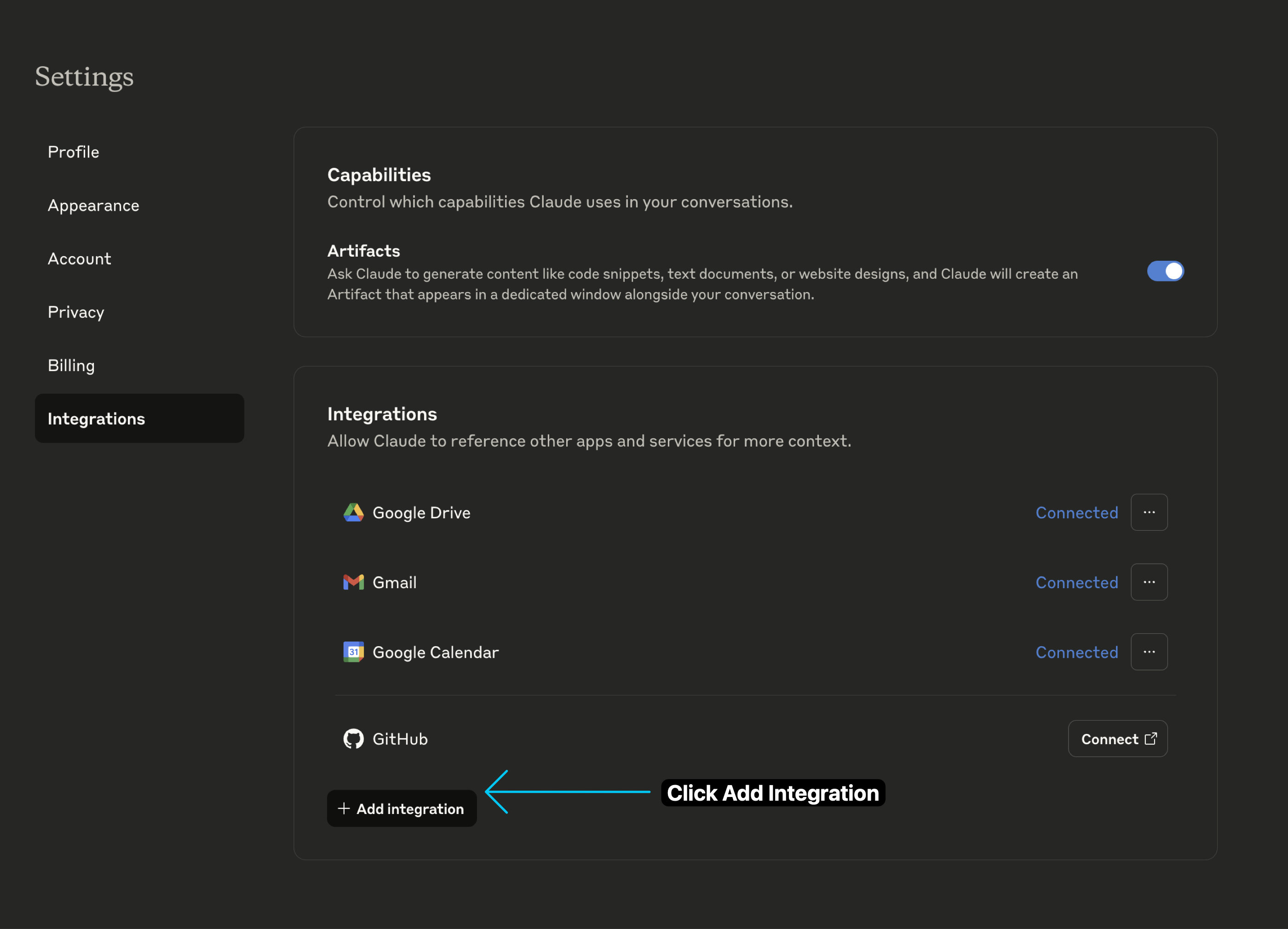Viewport: 1288px width, 929px height.
Task: Open Gmail options ellipsis menu
Action: point(1149,582)
